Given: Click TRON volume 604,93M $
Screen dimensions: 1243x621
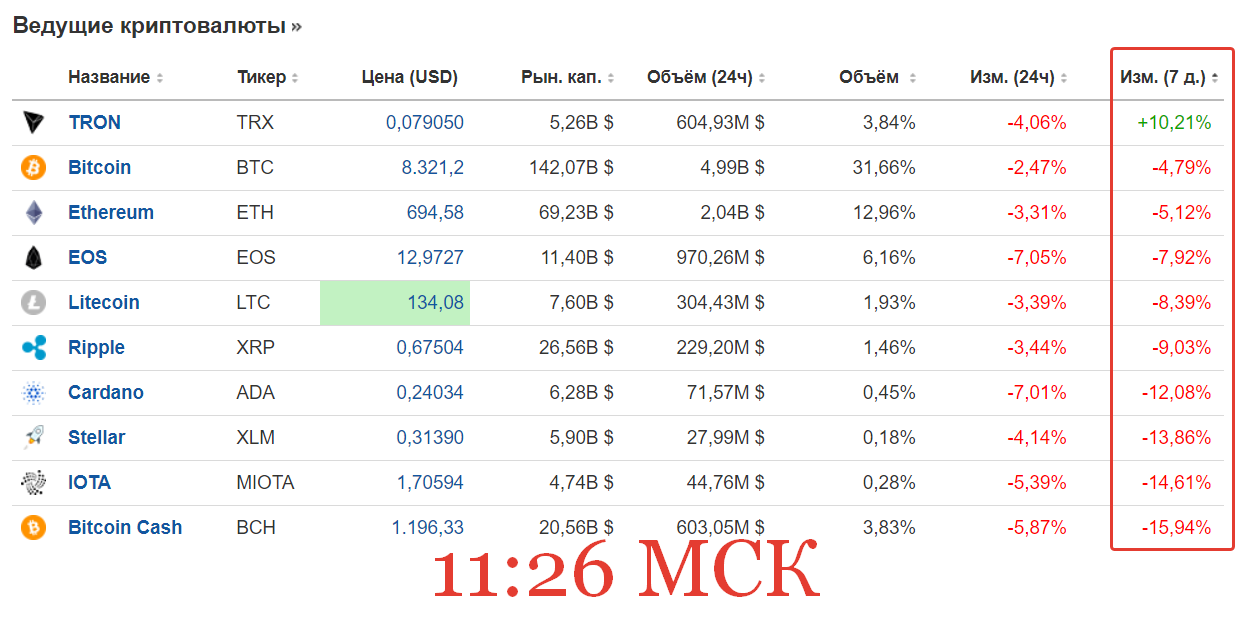Looking at the screenshot, I should pyautogui.click(x=720, y=123).
